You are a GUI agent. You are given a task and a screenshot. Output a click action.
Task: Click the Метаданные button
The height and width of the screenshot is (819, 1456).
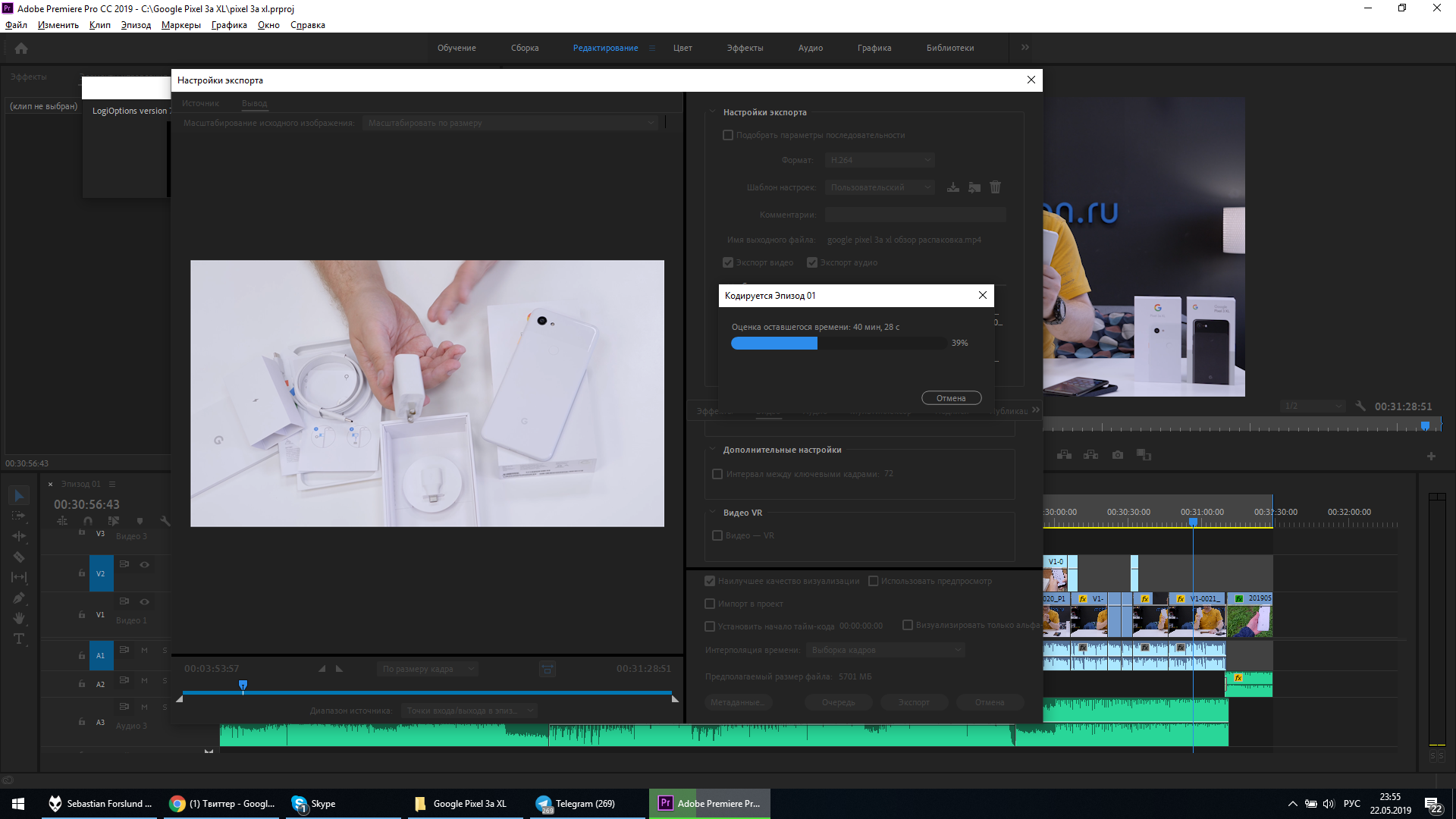pos(737,702)
